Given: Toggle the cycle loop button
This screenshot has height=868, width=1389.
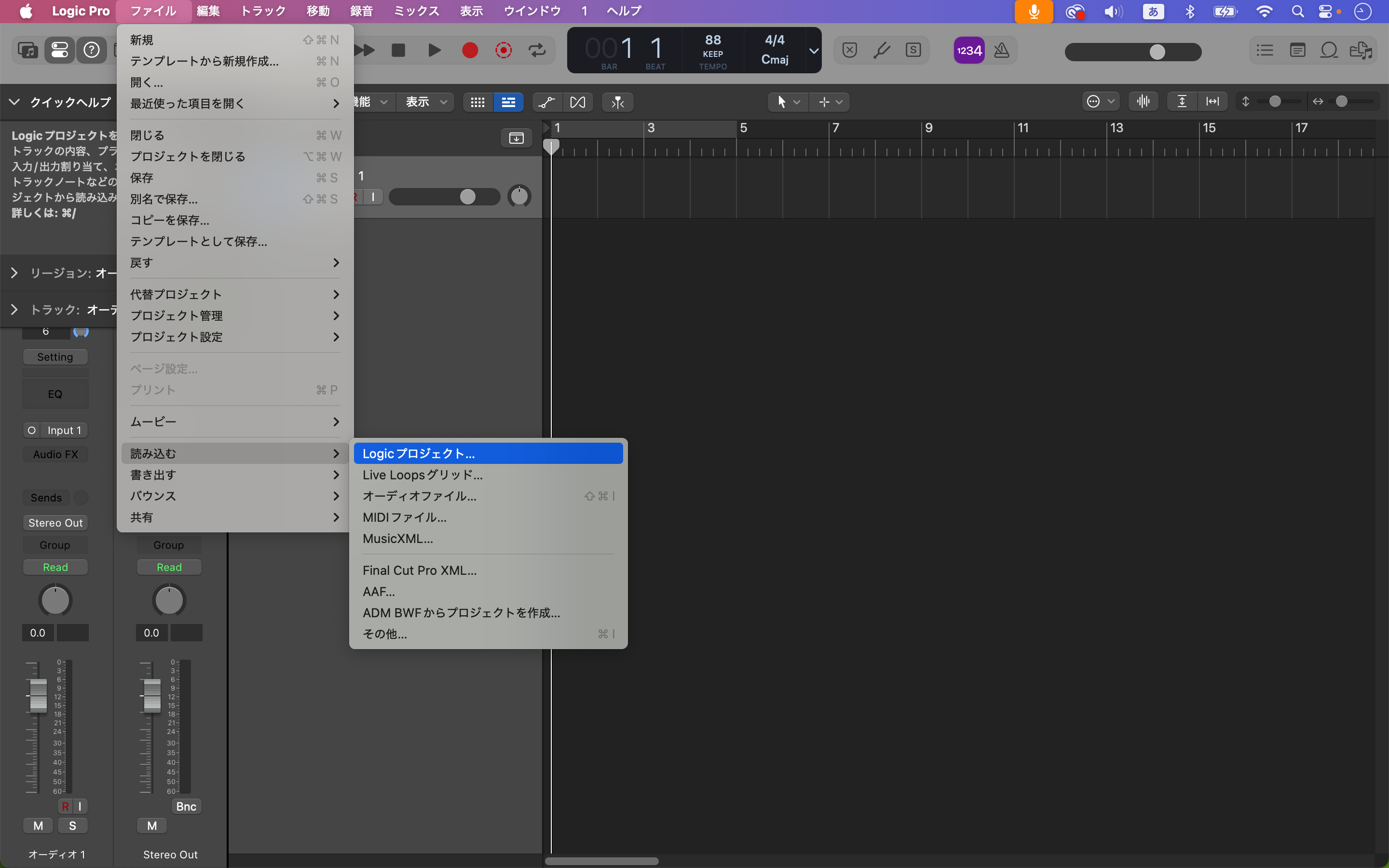Looking at the screenshot, I should coord(537,51).
